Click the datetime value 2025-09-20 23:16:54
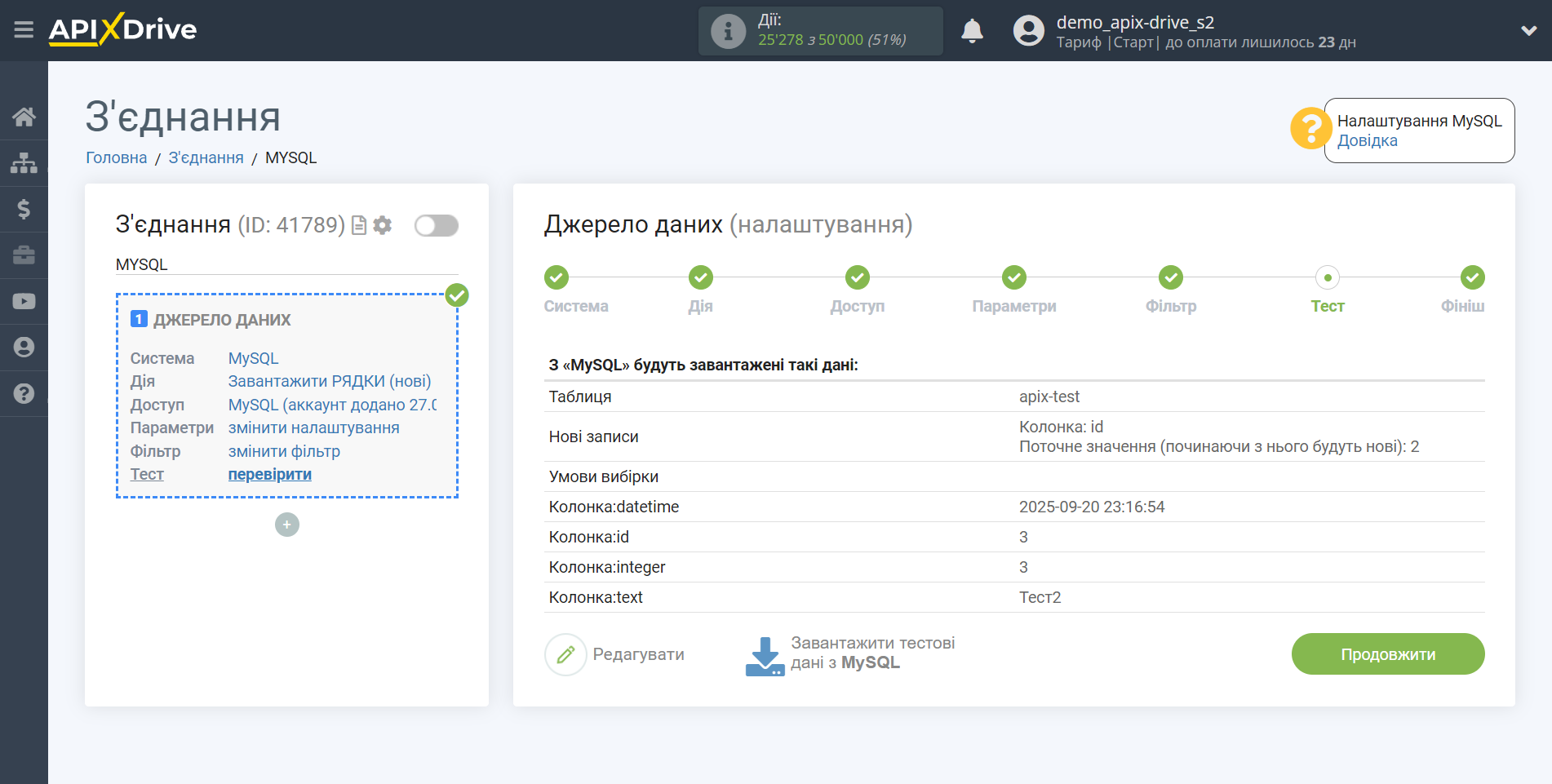1552x784 pixels. click(x=1091, y=507)
